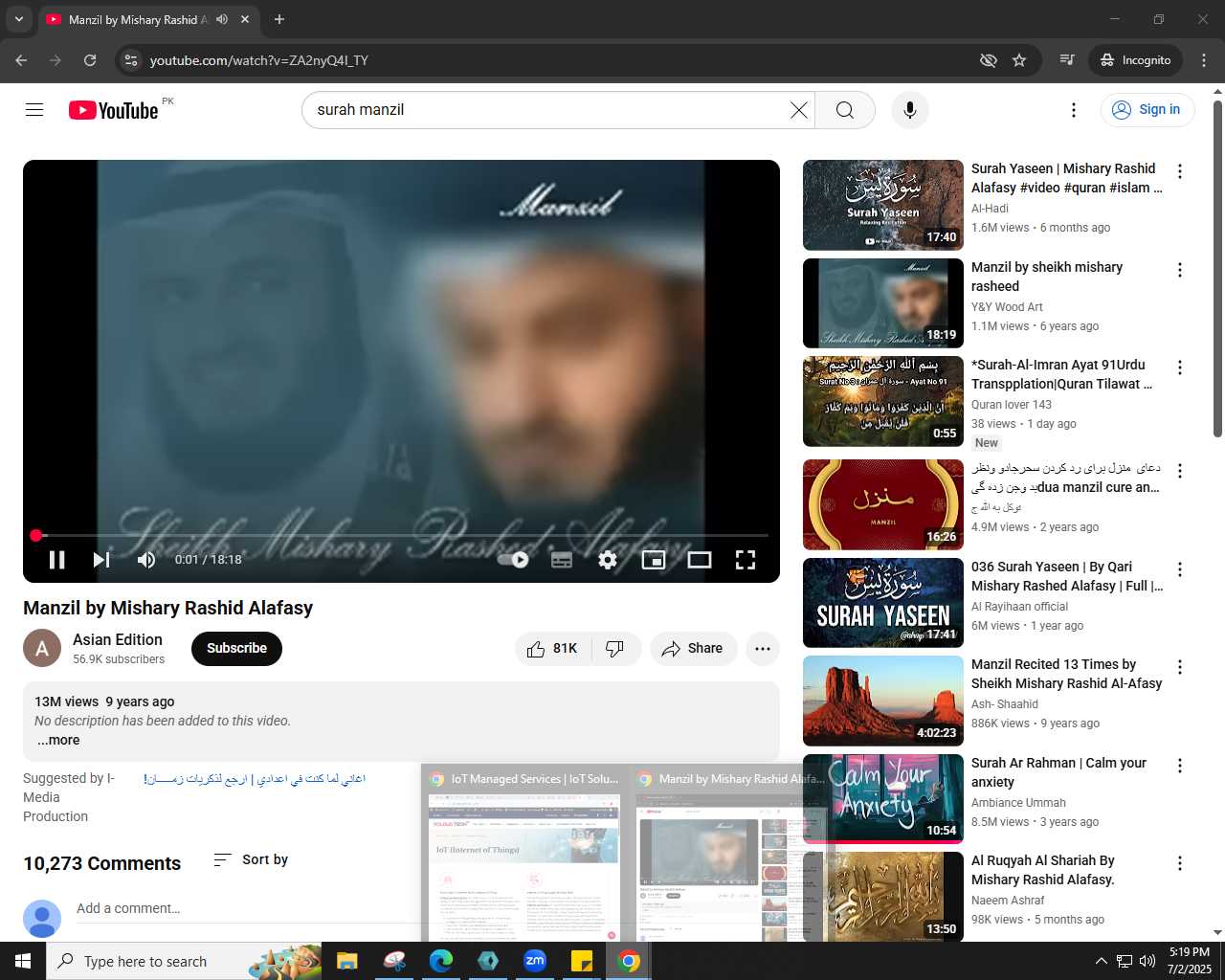Pause the video

(x=56, y=560)
